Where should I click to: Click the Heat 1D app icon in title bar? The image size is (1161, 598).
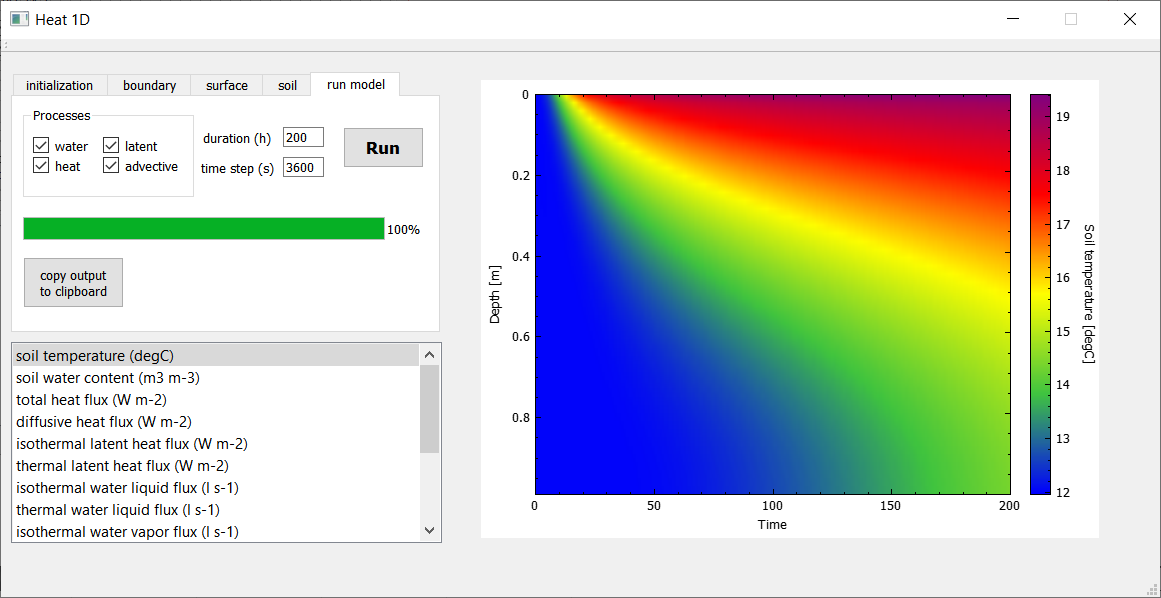[19, 19]
